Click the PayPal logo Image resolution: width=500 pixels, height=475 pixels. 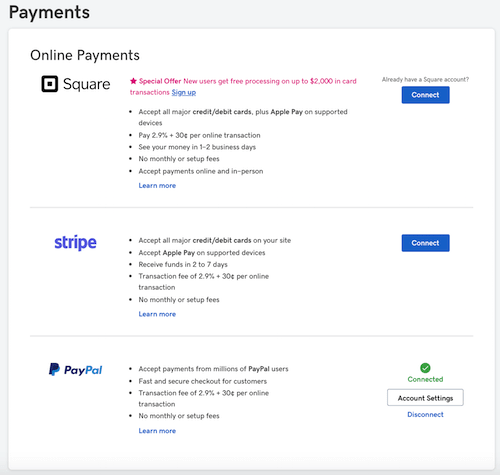(75, 370)
